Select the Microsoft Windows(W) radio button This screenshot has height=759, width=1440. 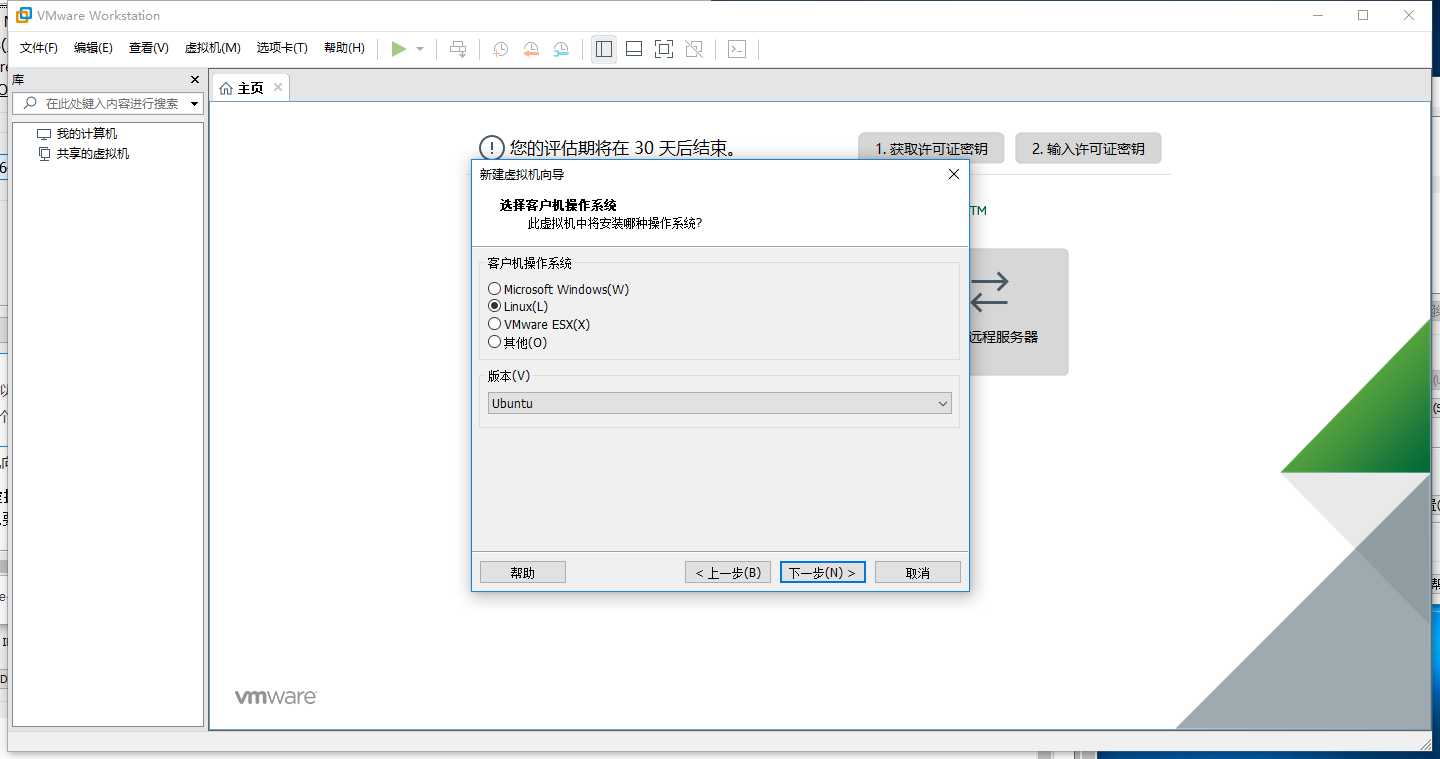point(494,289)
